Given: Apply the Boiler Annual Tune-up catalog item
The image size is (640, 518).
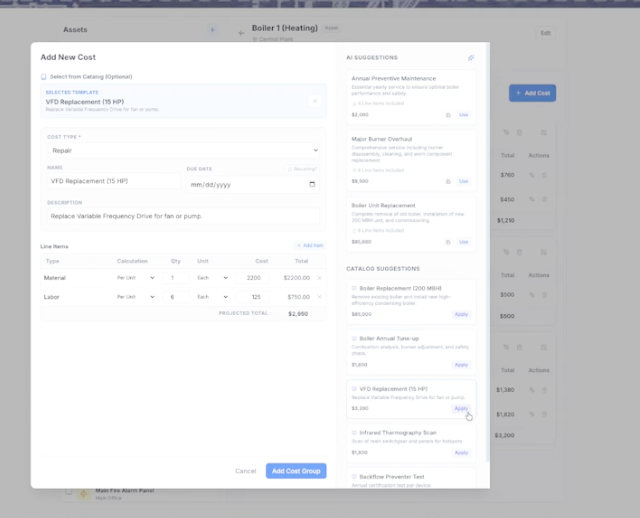Looking at the screenshot, I should (x=461, y=365).
